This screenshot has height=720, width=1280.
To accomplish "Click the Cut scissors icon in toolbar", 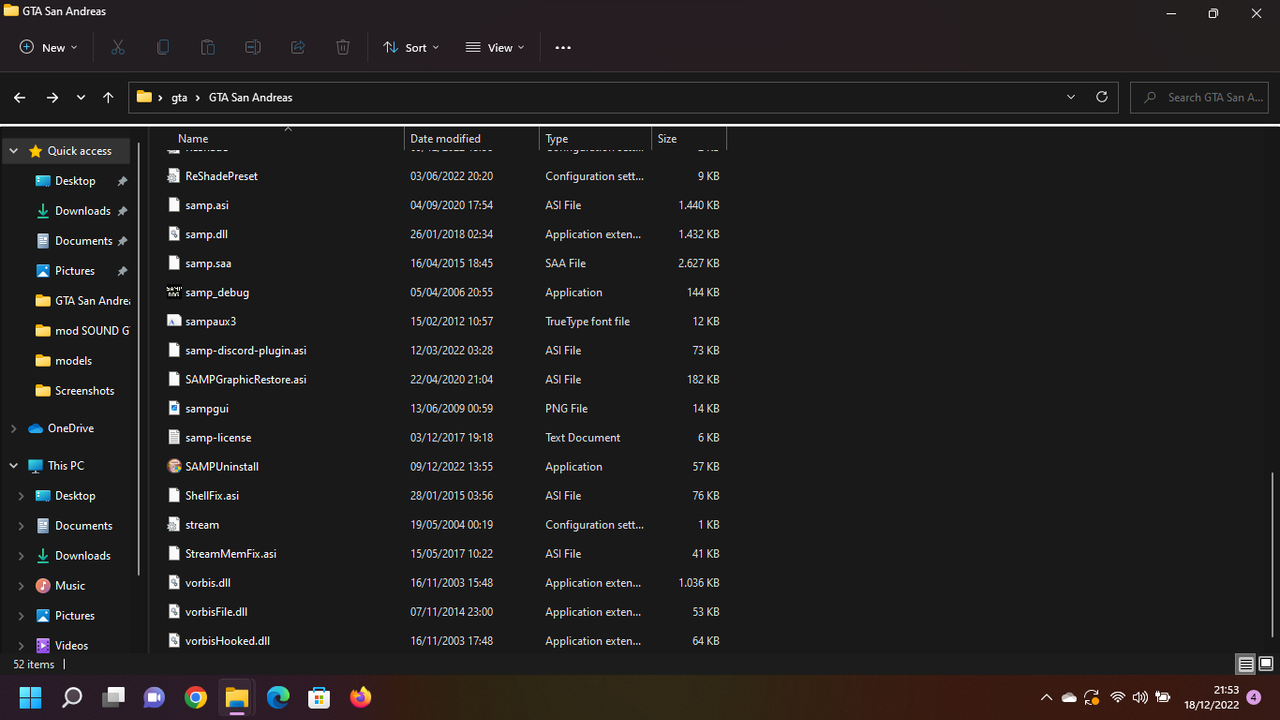I will [118, 47].
